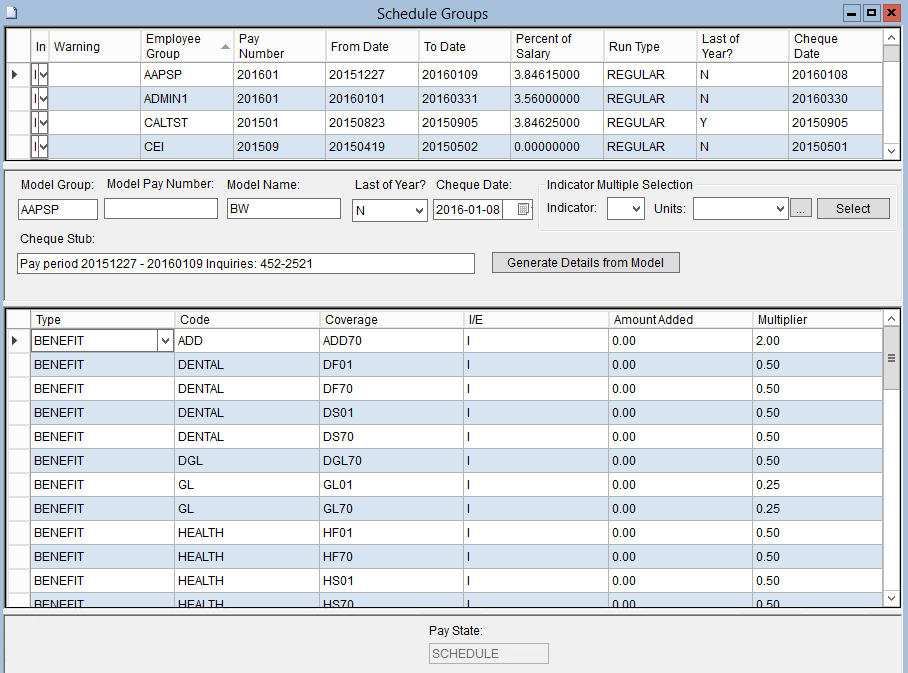The height and width of the screenshot is (673, 908).
Task: Click the Employee Group sort arrow
Action: 225,46
